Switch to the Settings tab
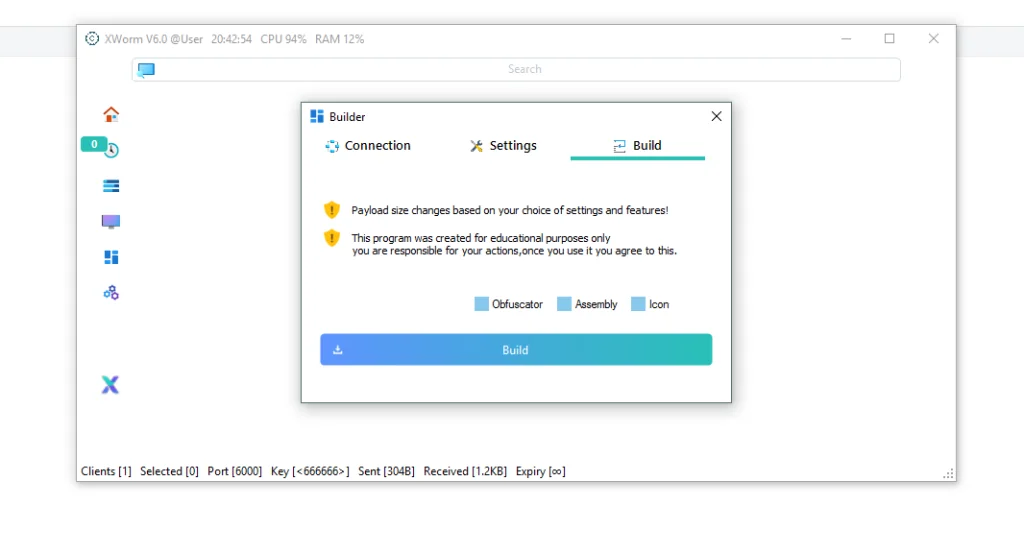 pyautogui.click(x=503, y=146)
